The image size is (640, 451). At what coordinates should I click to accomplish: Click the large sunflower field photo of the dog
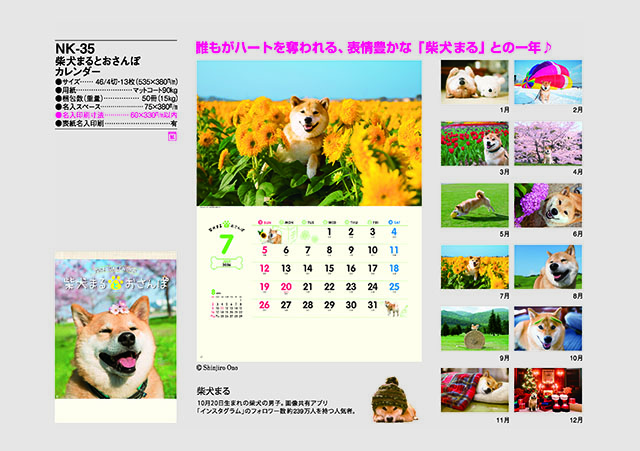[x=309, y=133]
